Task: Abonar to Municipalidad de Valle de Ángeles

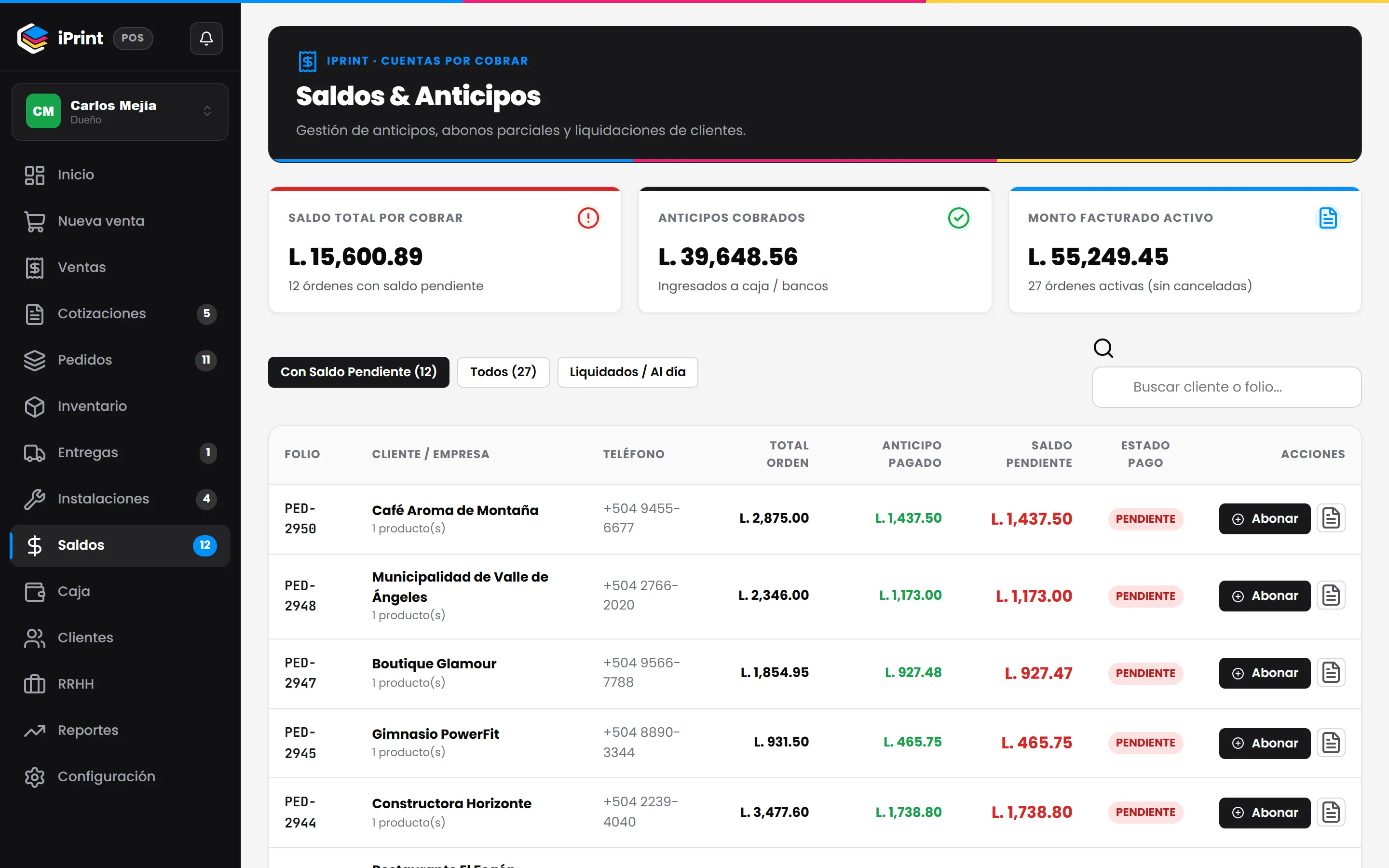Action: click(1265, 597)
